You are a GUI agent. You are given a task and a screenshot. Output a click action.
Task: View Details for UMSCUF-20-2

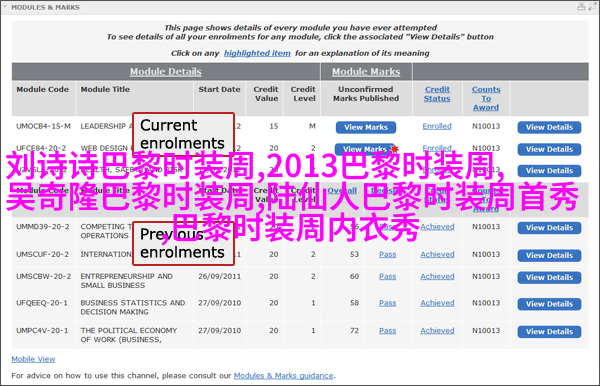coord(549,255)
